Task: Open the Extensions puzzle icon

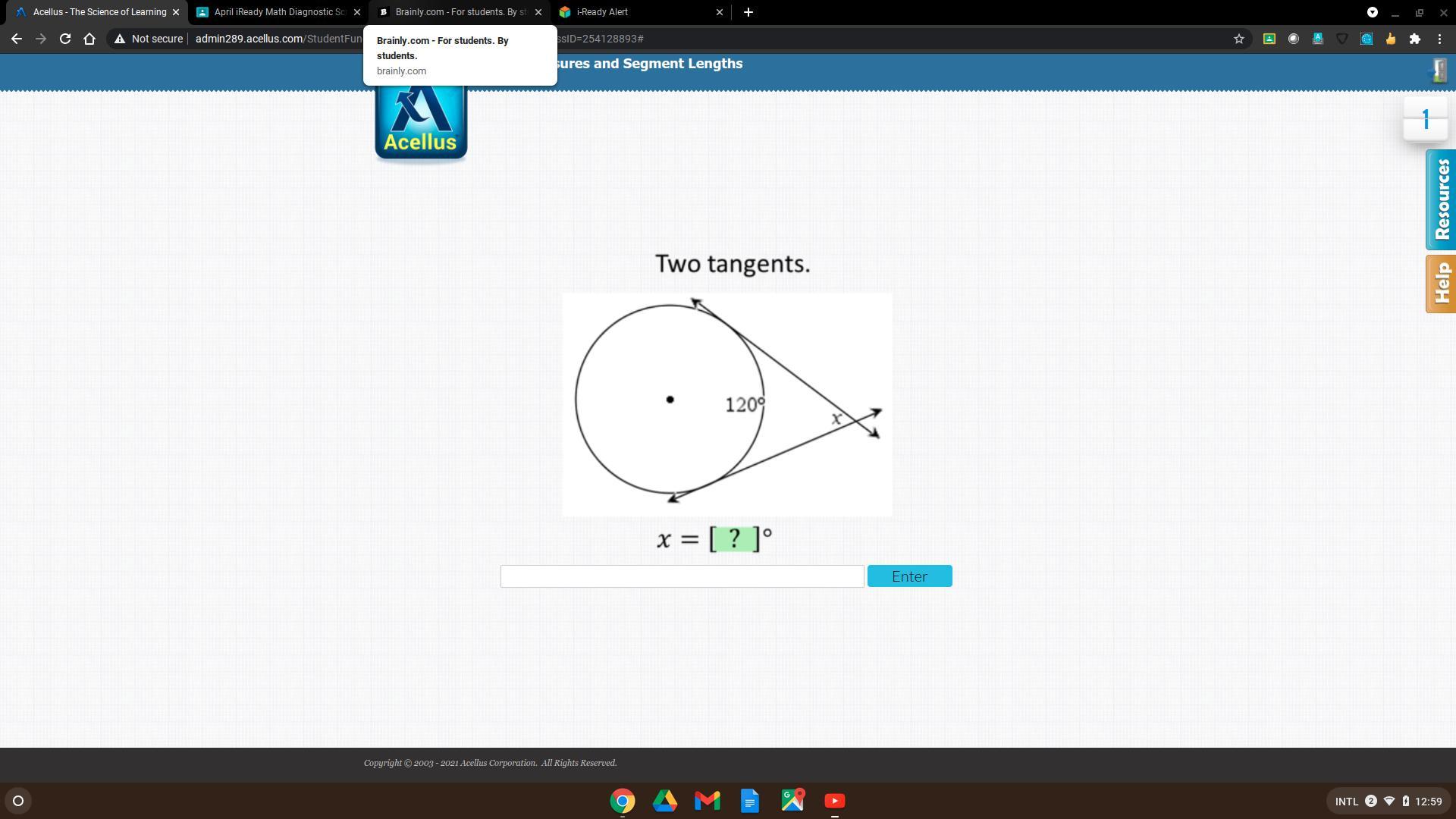Action: point(1414,39)
